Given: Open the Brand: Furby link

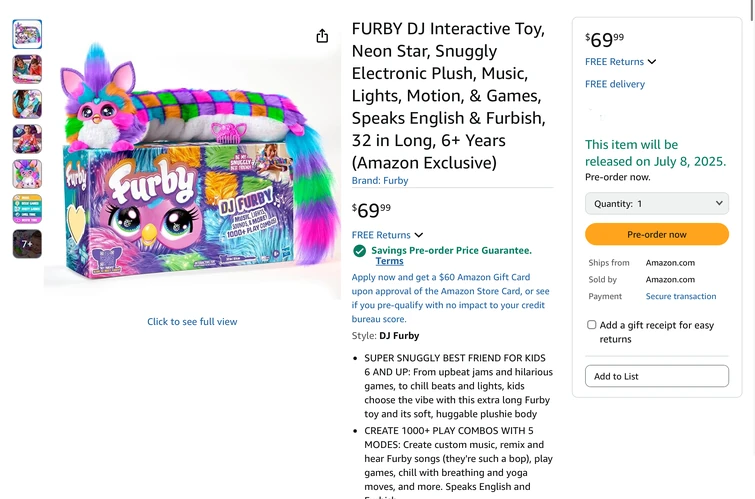Looking at the screenshot, I should pyautogui.click(x=380, y=181).
